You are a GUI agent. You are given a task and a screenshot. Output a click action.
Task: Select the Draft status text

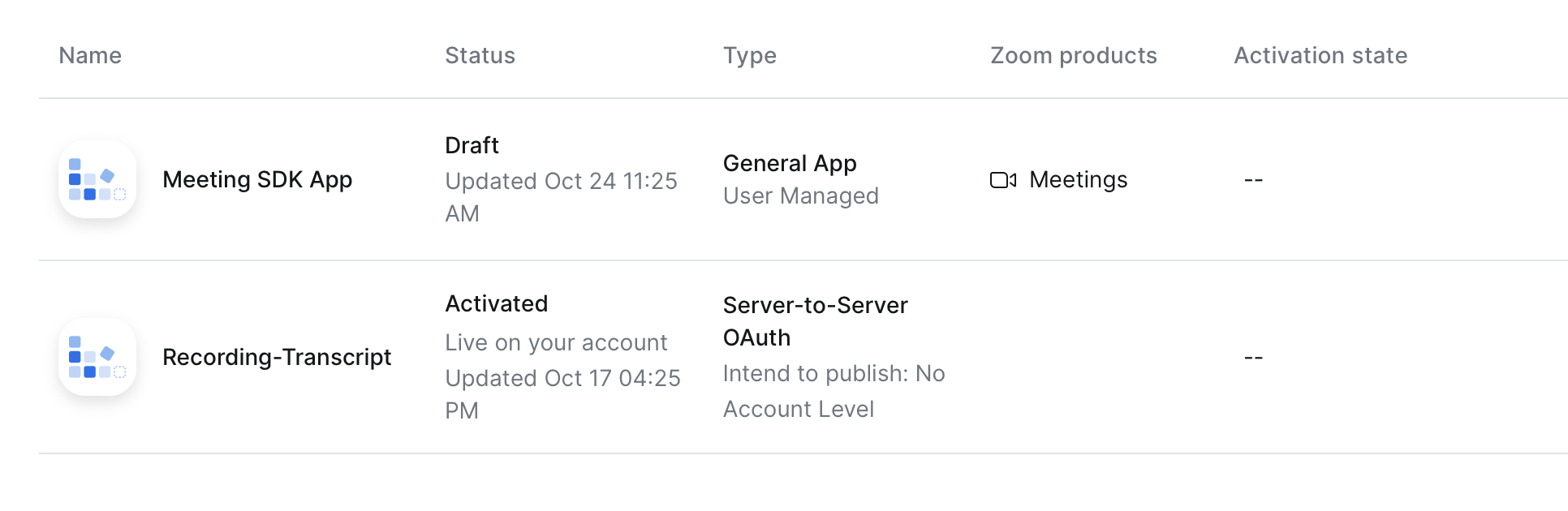[472, 145]
